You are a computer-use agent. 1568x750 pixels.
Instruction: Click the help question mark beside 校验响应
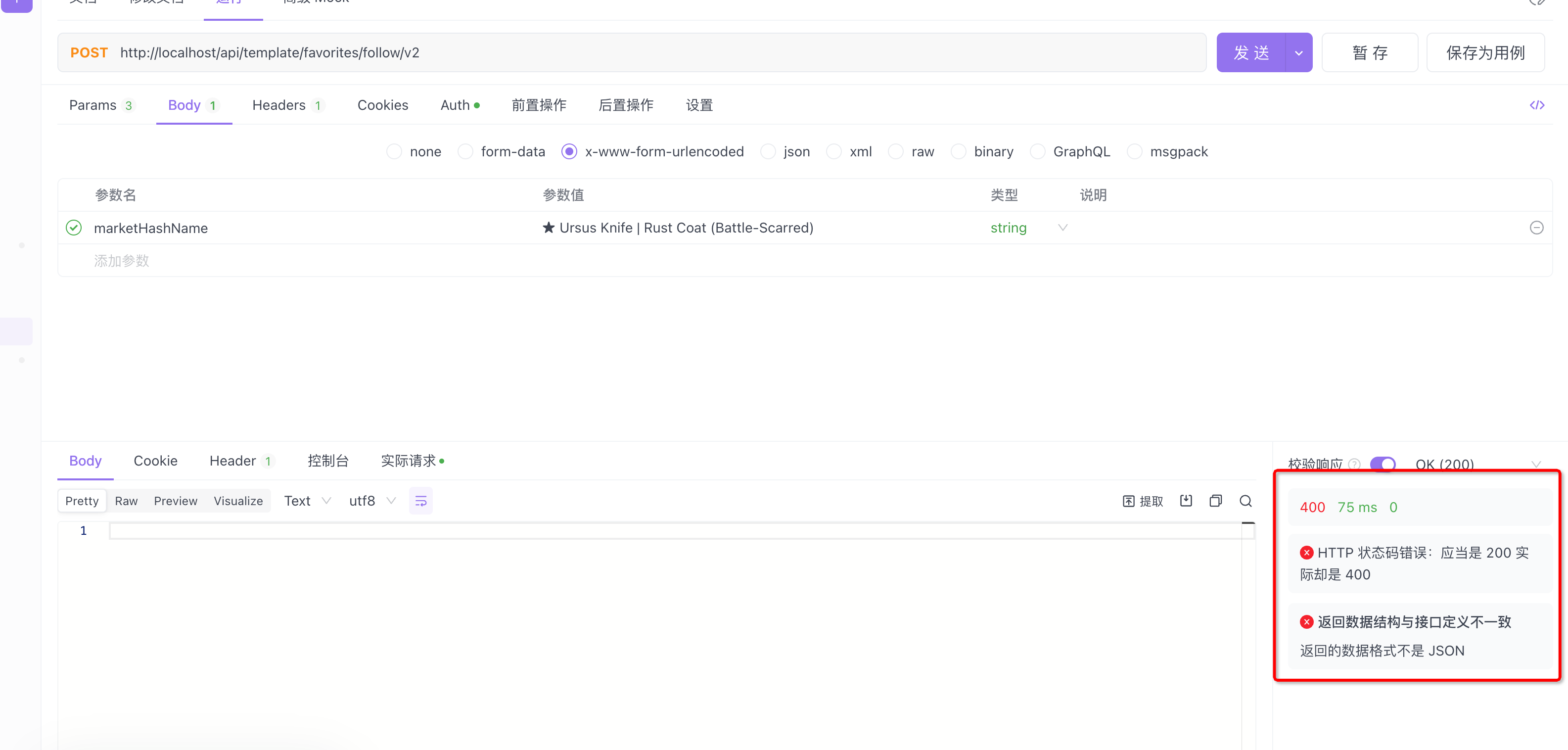1354,464
